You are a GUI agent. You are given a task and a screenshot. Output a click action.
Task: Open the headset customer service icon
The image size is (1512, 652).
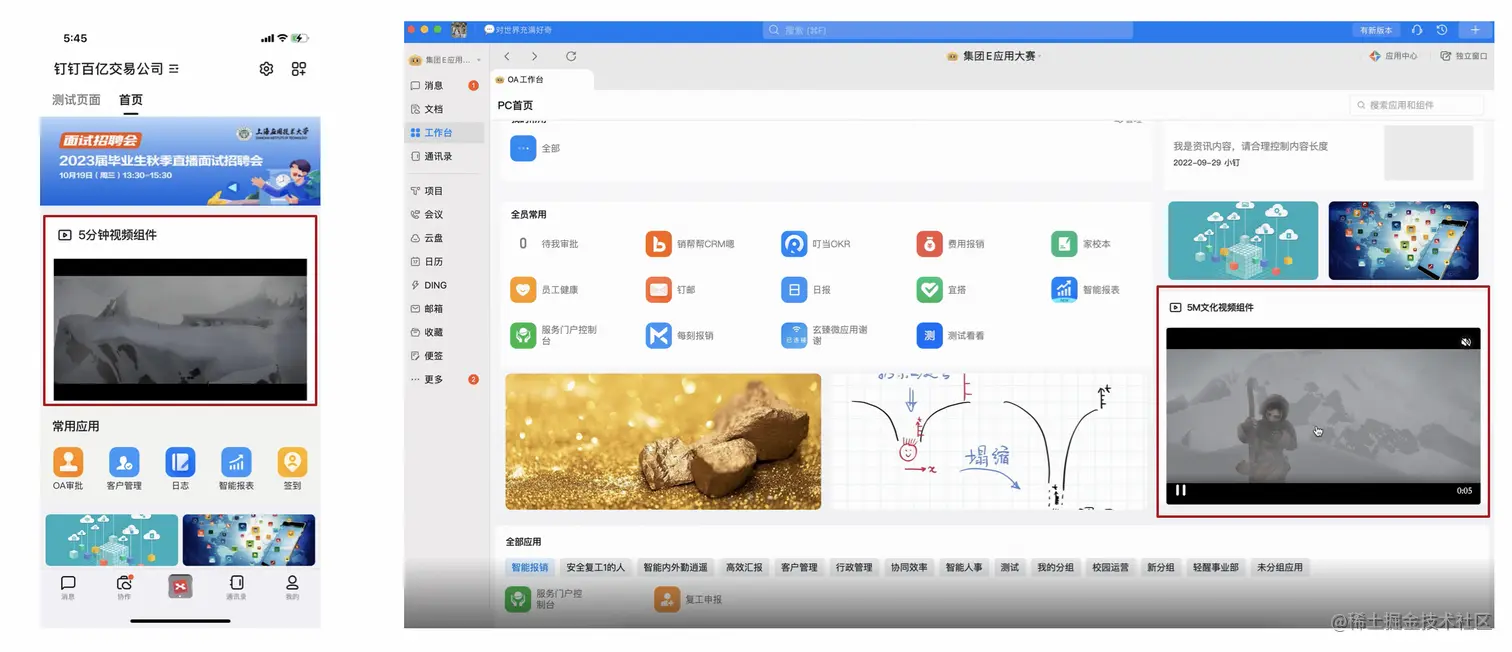[1417, 31]
